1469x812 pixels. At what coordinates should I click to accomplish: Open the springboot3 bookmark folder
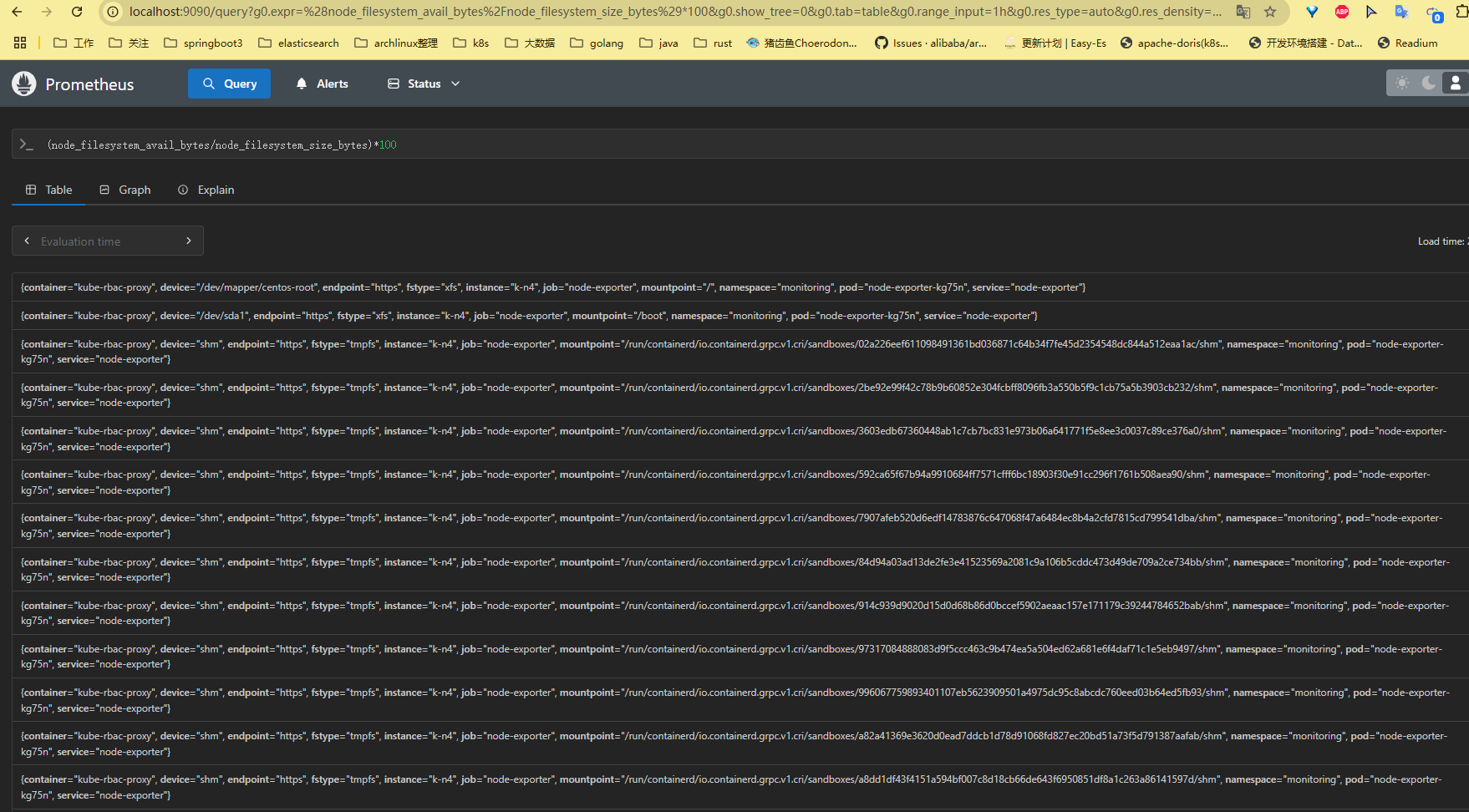pyautogui.click(x=203, y=43)
